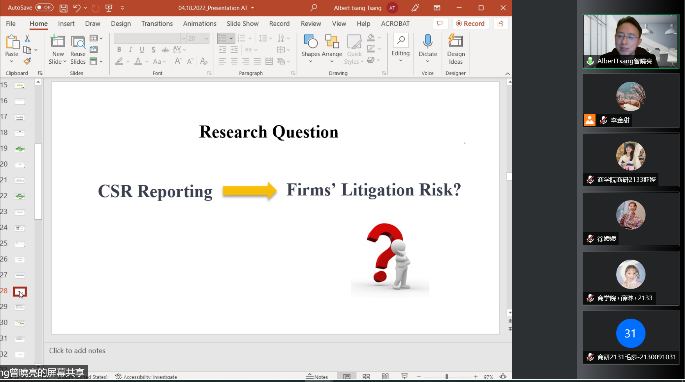Click the Record button at top right
This screenshot has width=685, height=382.
tap(470, 24)
